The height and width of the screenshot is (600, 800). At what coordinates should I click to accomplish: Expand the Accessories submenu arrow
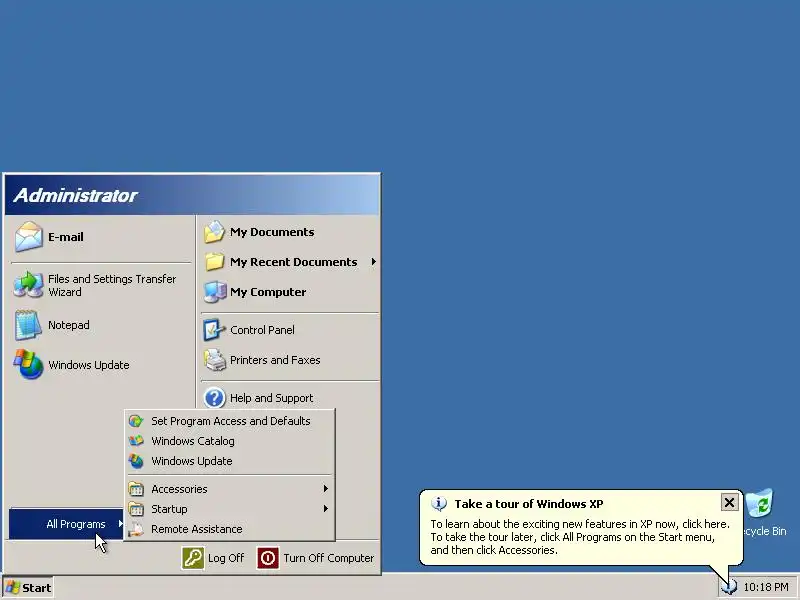[326, 489]
